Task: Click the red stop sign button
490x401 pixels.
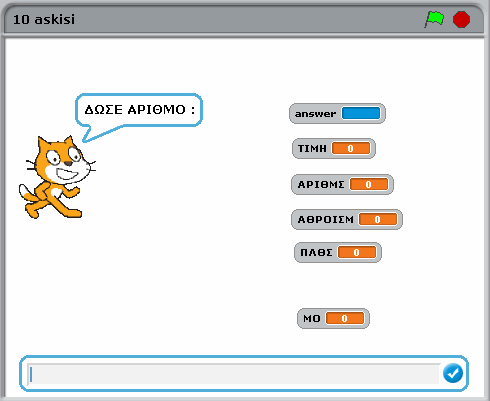Action: coord(461,19)
